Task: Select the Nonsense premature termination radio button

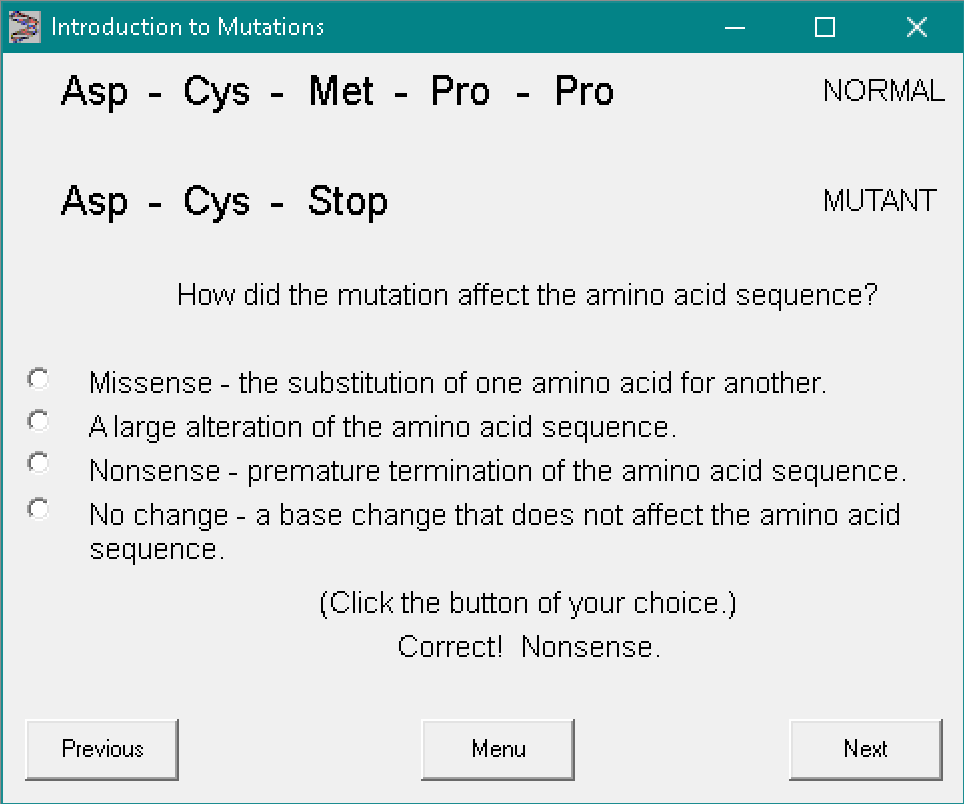Action: click(38, 463)
